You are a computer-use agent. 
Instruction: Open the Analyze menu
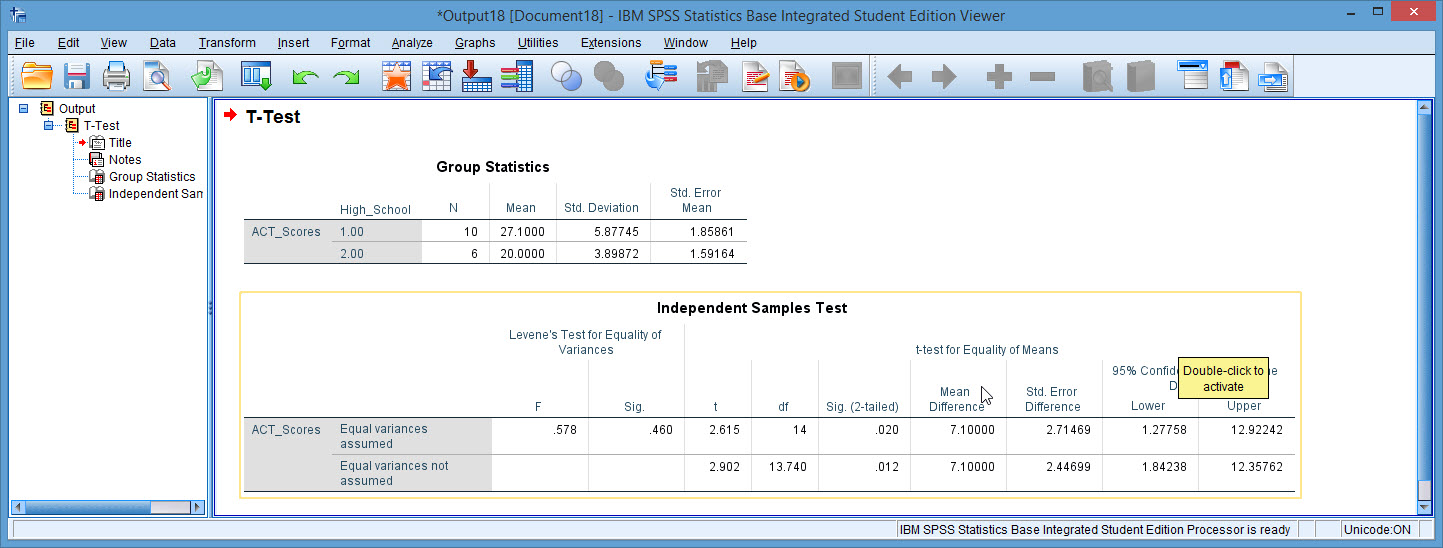click(x=412, y=43)
